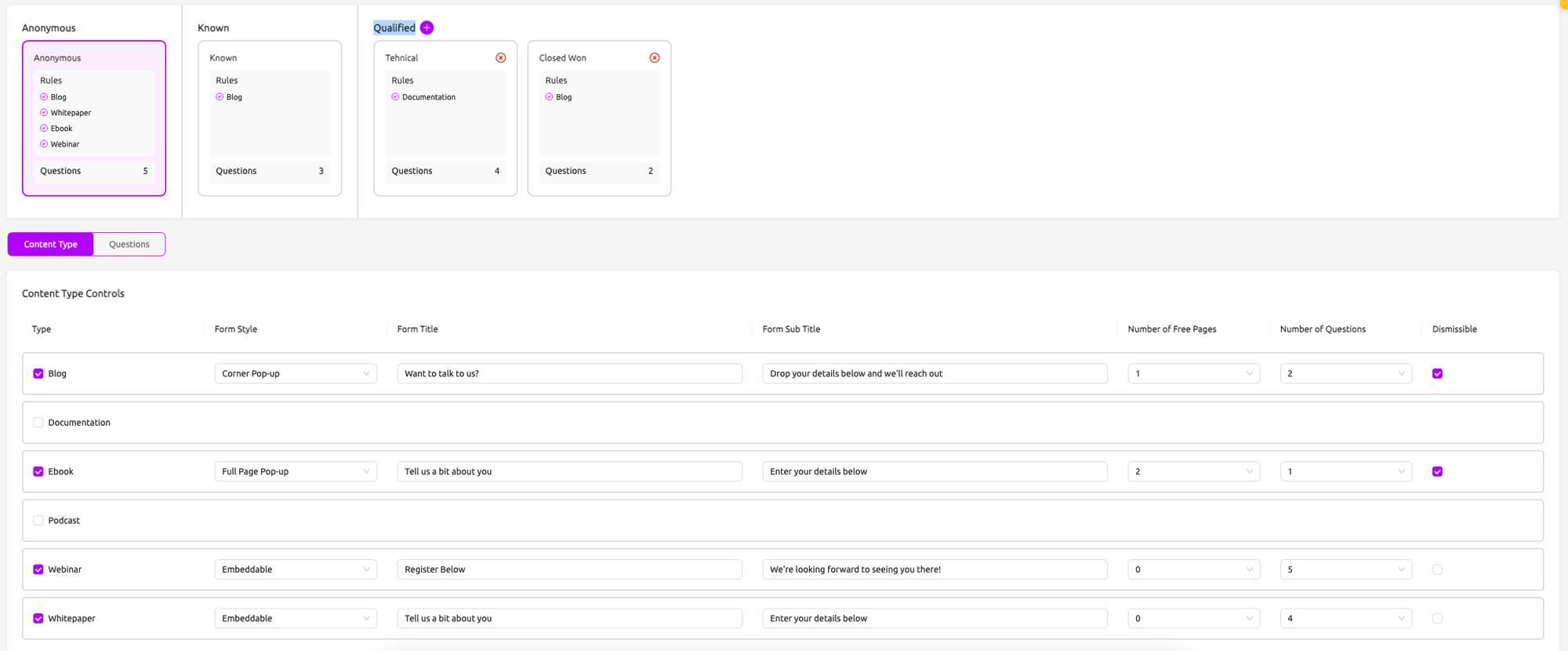Open Number of Free Pages dropdown for Whitepaper
This screenshot has width=1568, height=651.
(1193, 618)
